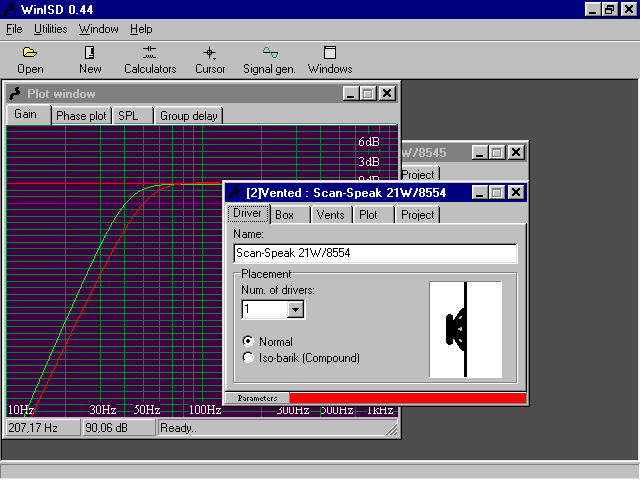Click the WinISD application title icon
The height and width of the screenshot is (480, 640).
coord(10,9)
